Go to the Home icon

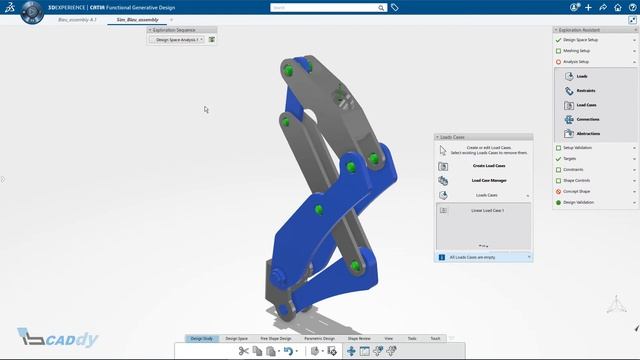coord(618,7)
